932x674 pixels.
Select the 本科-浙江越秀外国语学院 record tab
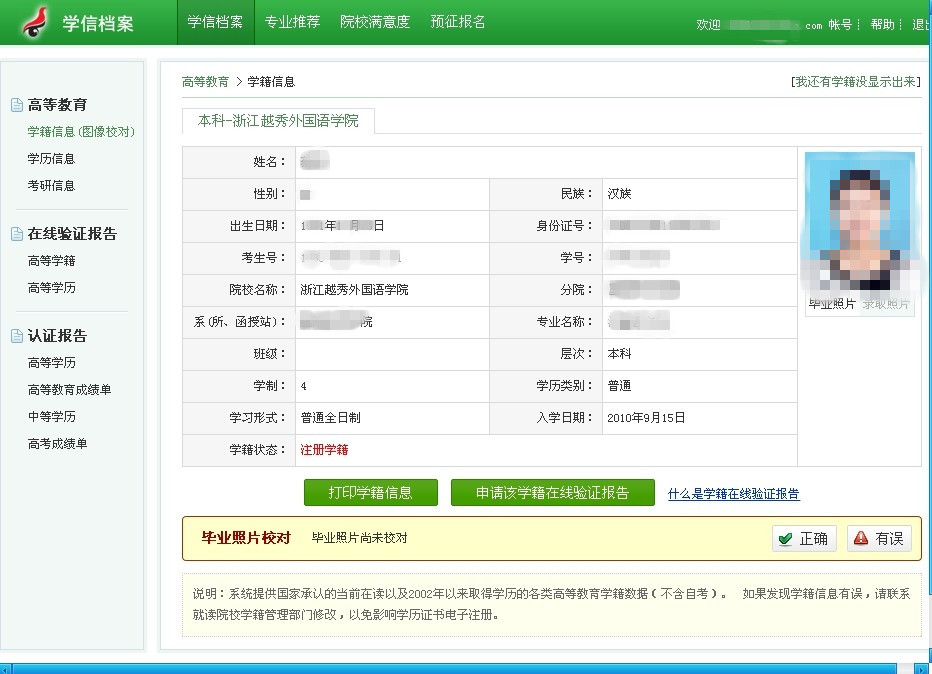[x=278, y=121]
